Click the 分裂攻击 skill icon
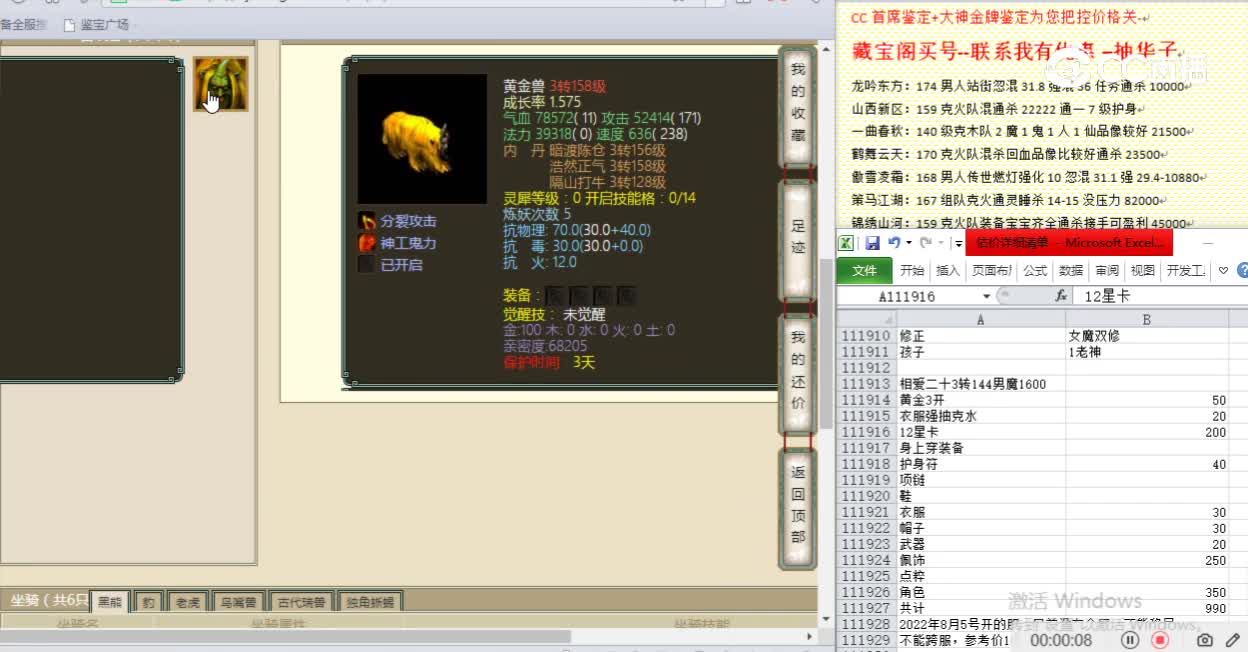 (367, 221)
